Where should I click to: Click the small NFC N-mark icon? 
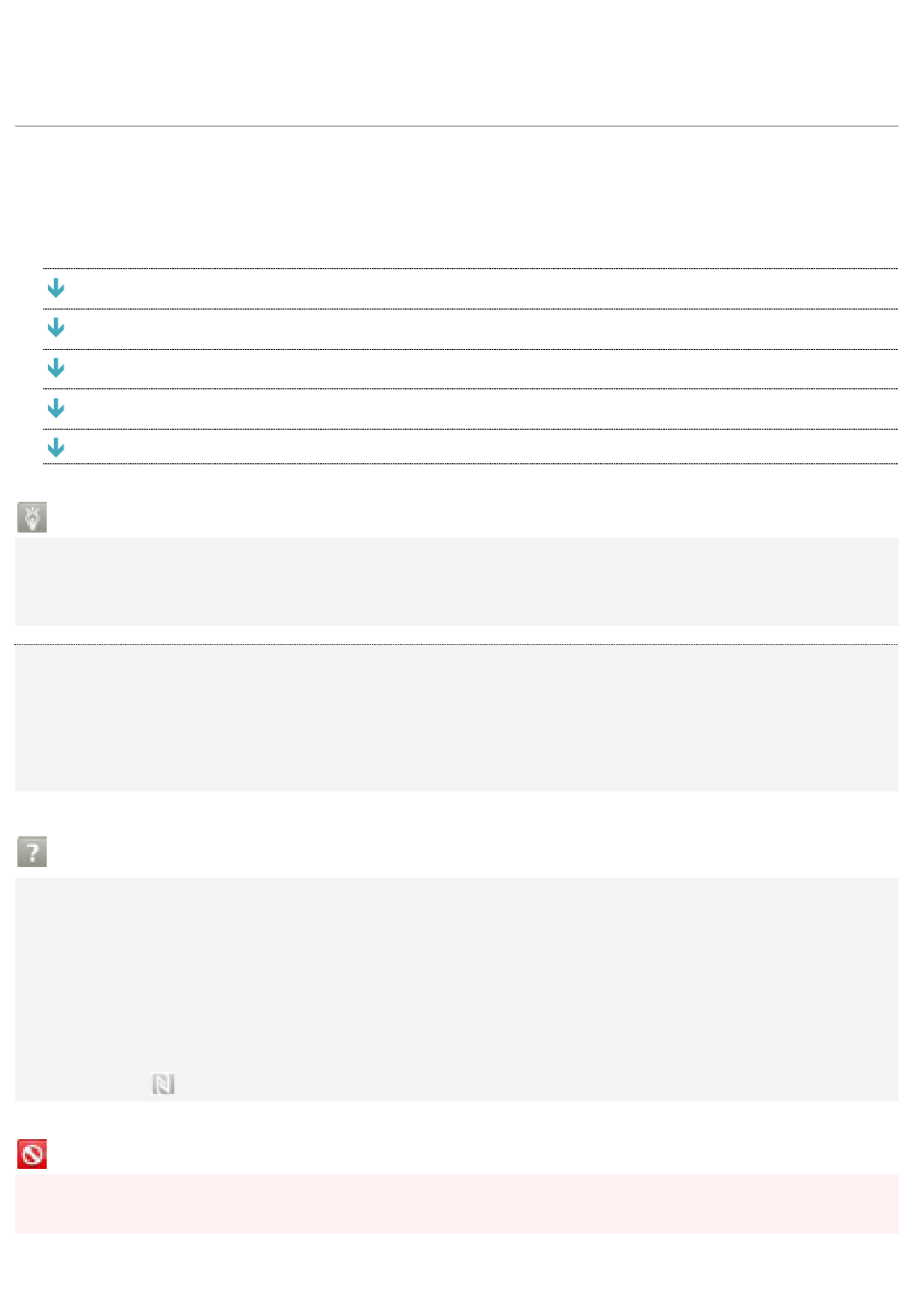pyautogui.click(x=163, y=1084)
